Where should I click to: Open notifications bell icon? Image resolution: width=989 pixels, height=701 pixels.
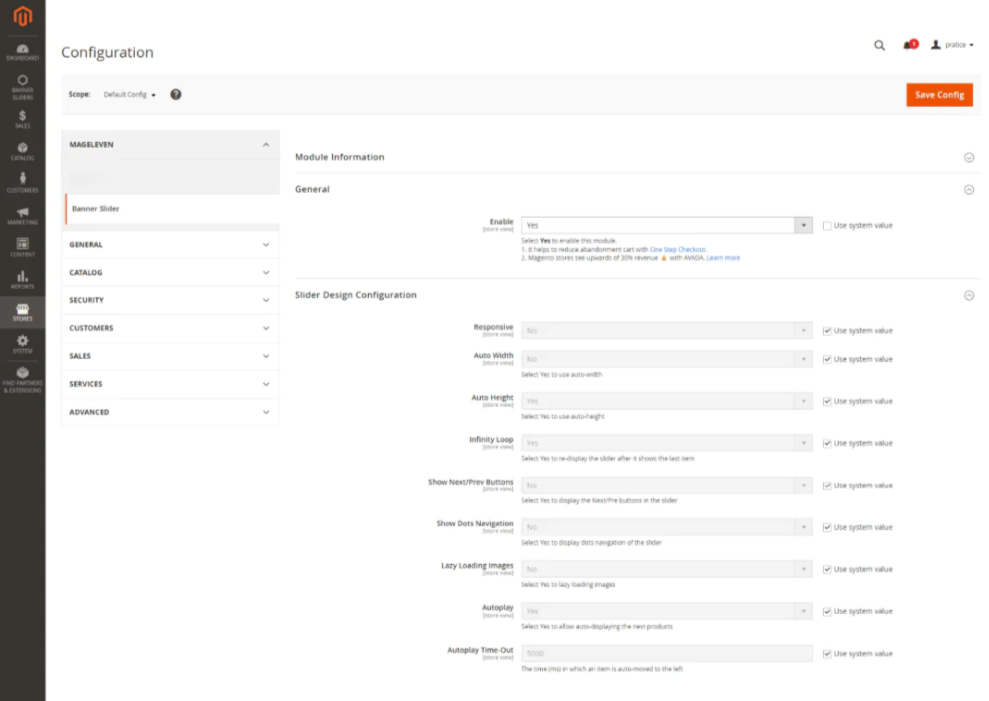pyautogui.click(x=908, y=45)
